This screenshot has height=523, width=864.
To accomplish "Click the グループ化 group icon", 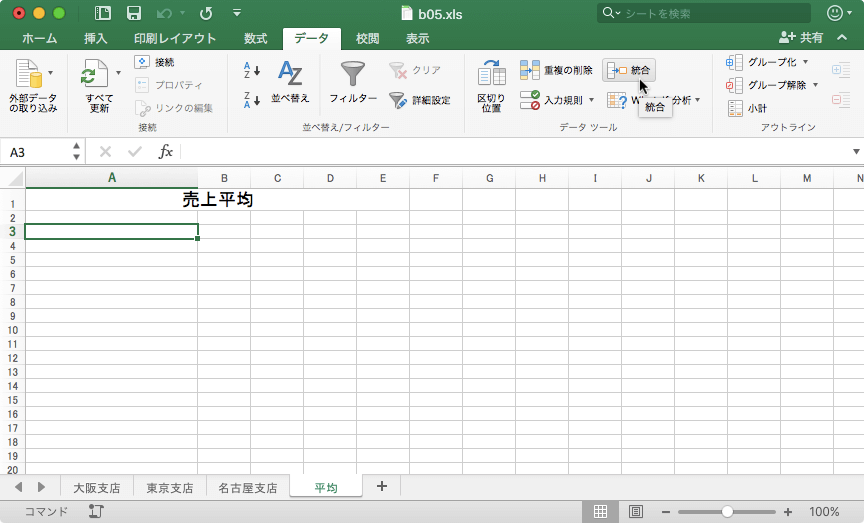I will coord(734,62).
